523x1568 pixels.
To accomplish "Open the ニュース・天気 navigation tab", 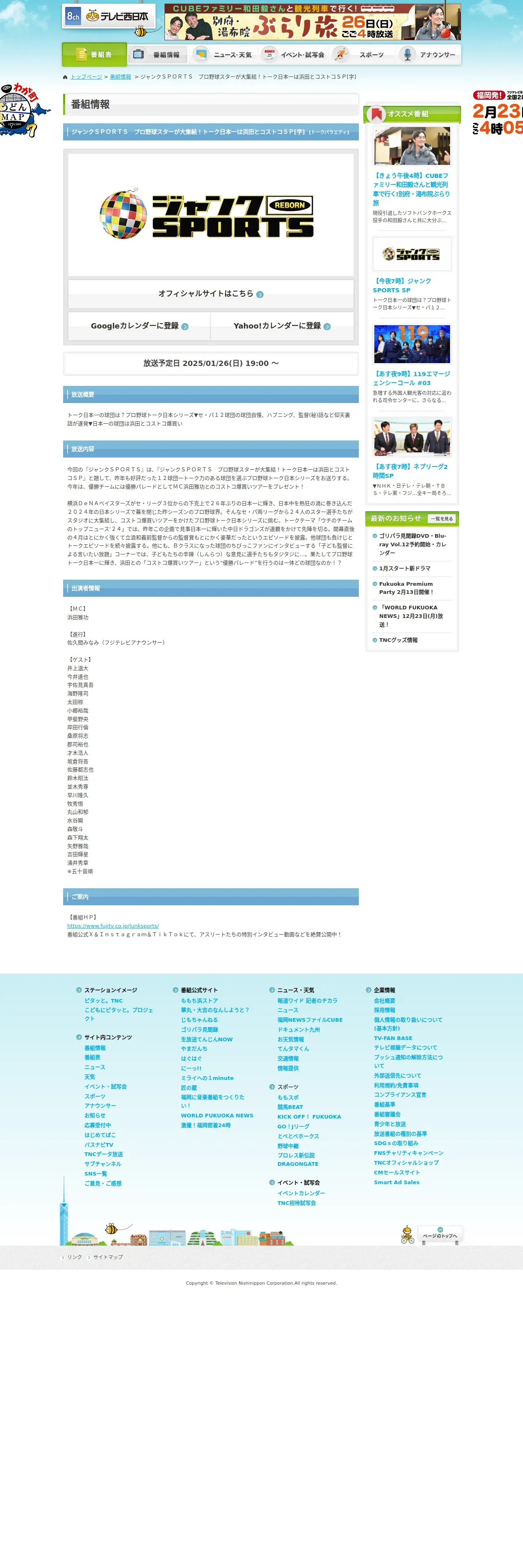I will point(224,55).
